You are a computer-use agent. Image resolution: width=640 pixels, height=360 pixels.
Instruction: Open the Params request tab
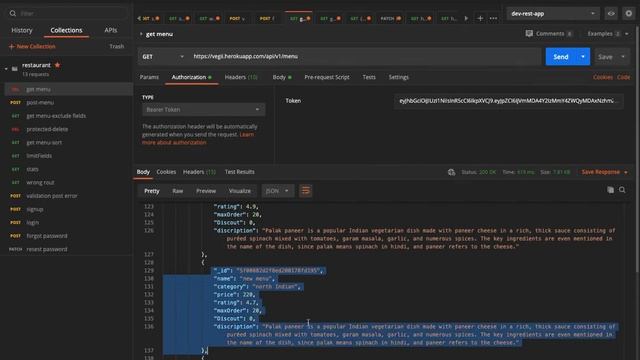click(149, 77)
